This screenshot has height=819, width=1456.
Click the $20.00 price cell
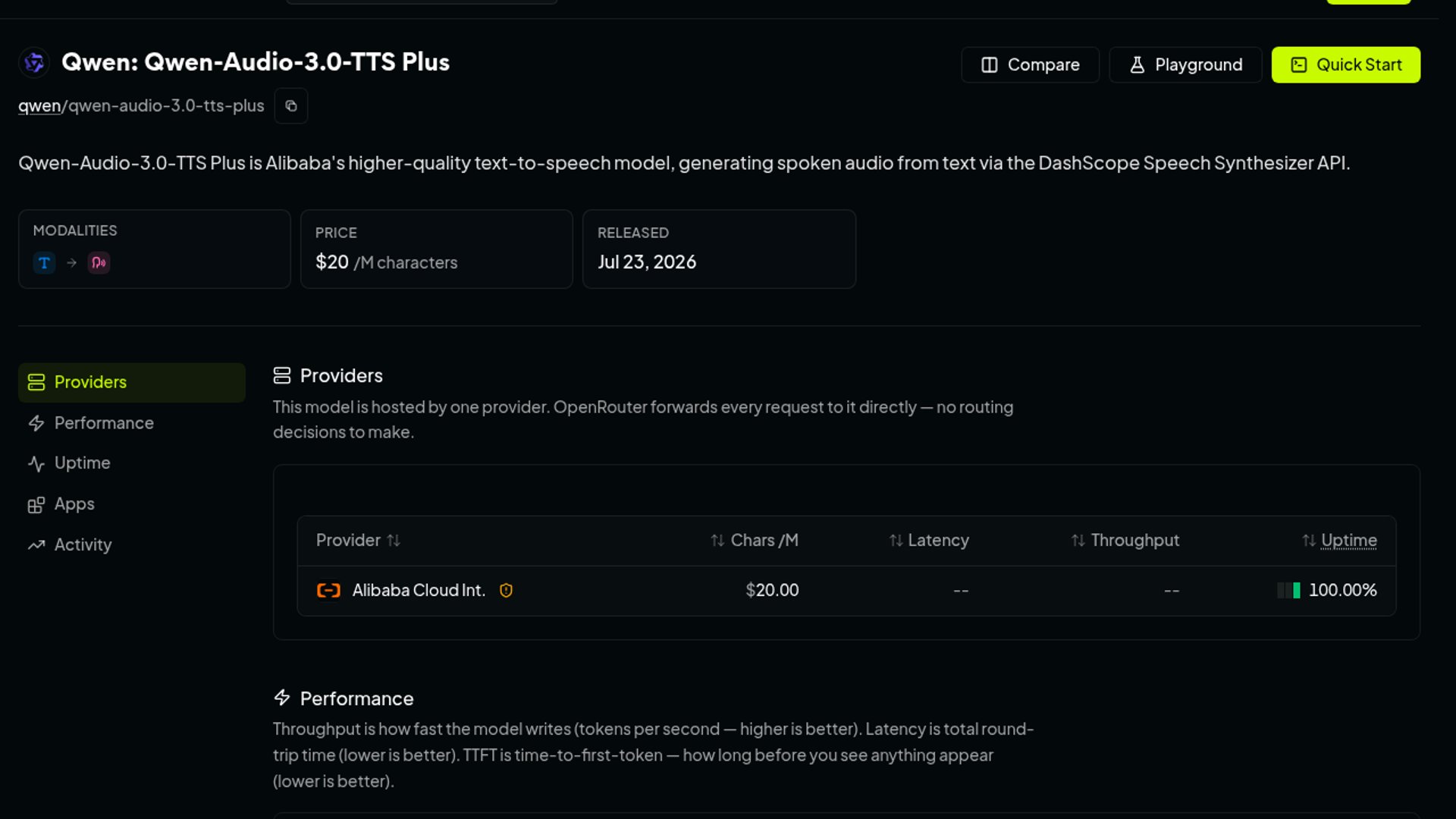772,591
